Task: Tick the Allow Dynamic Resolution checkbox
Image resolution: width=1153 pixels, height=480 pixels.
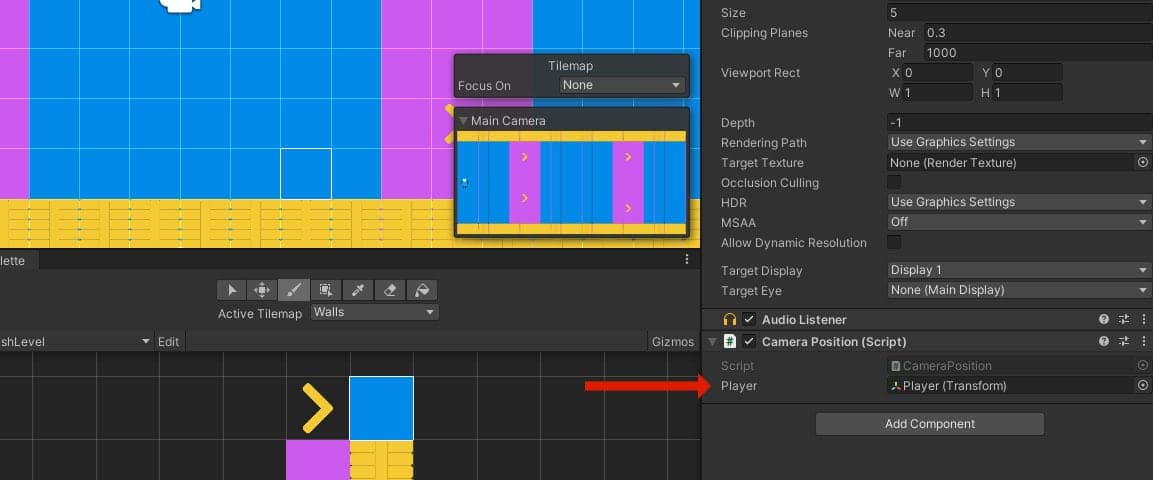Action: click(894, 242)
